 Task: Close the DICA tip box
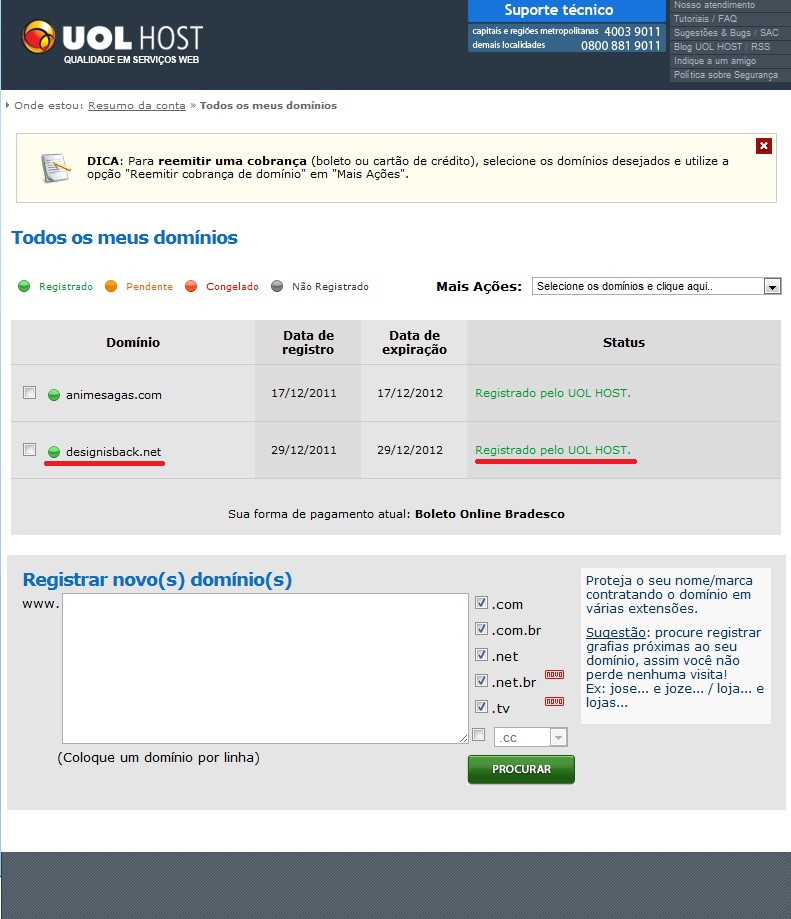click(x=763, y=146)
